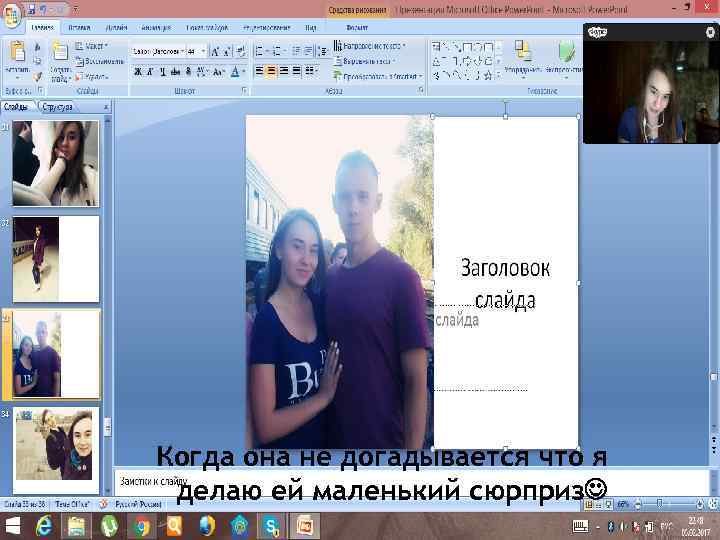Increase the list indent level

pos(308,51)
